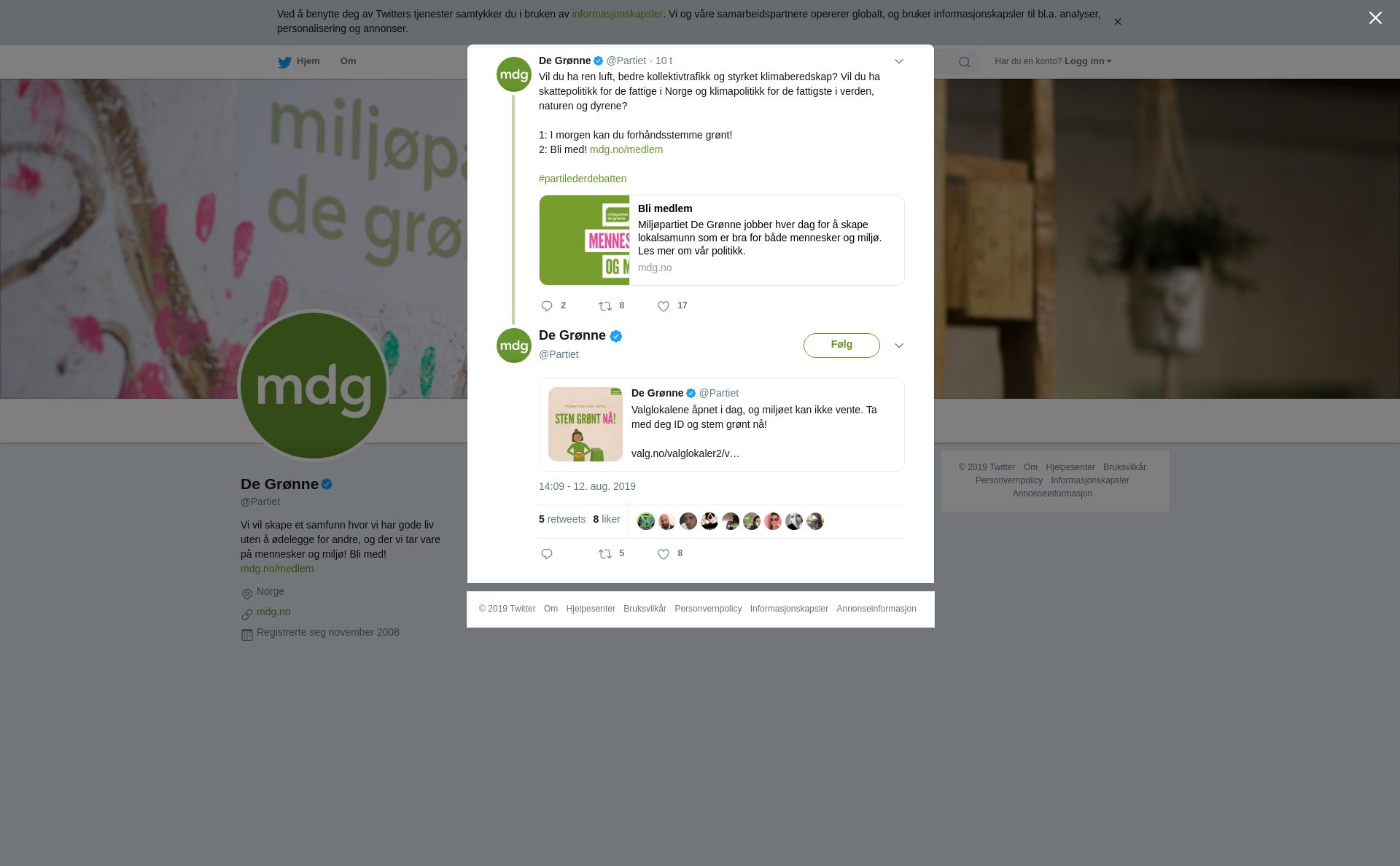Retweet the top tweet with 8 retweets
The height and width of the screenshot is (866, 1400).
pyautogui.click(x=605, y=306)
